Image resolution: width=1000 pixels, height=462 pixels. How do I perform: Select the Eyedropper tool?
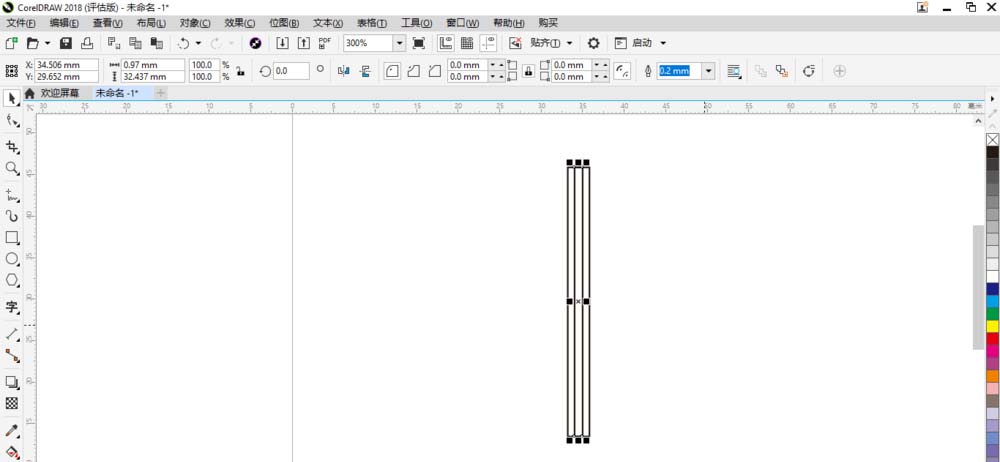[11, 430]
